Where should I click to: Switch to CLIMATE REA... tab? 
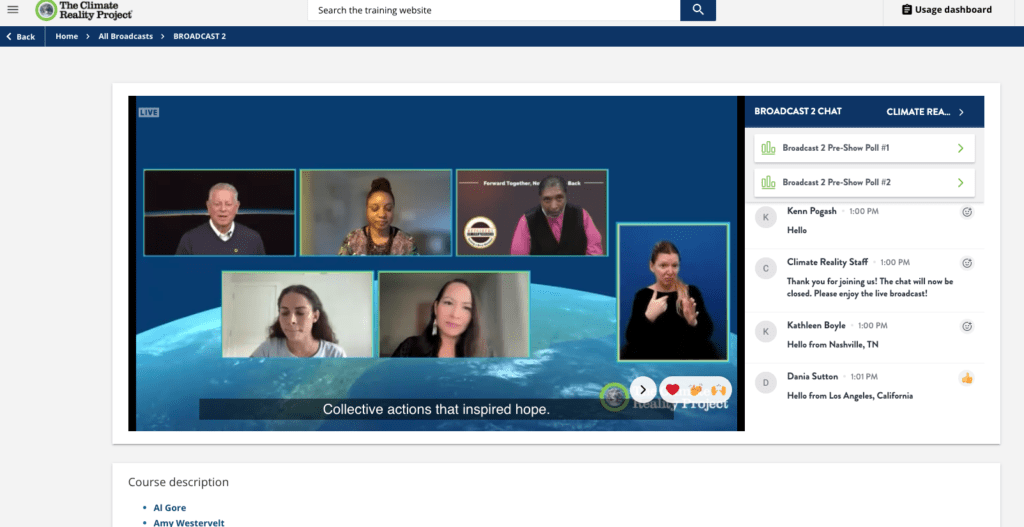(x=918, y=112)
